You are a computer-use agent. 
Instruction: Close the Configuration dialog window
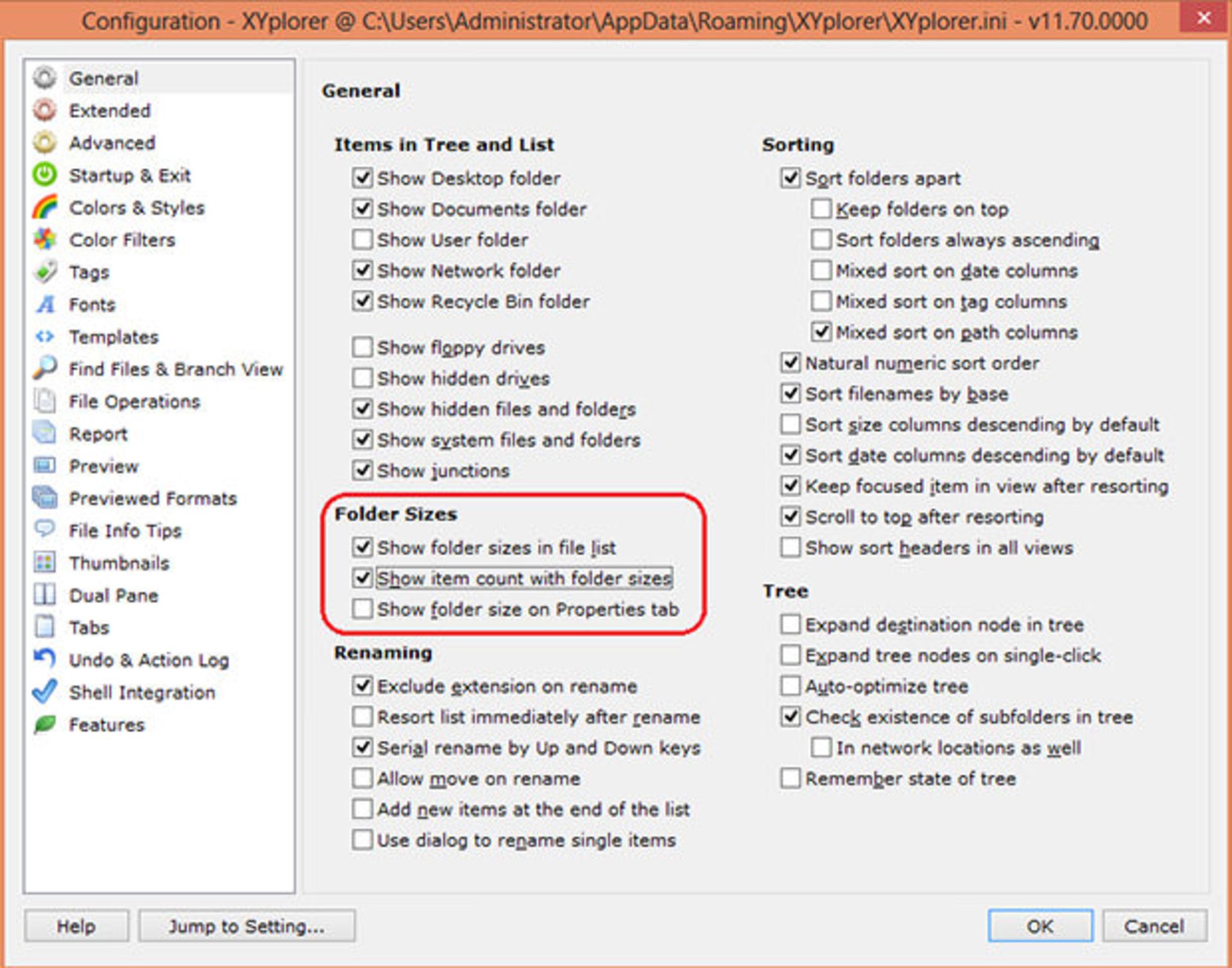pos(1203,18)
